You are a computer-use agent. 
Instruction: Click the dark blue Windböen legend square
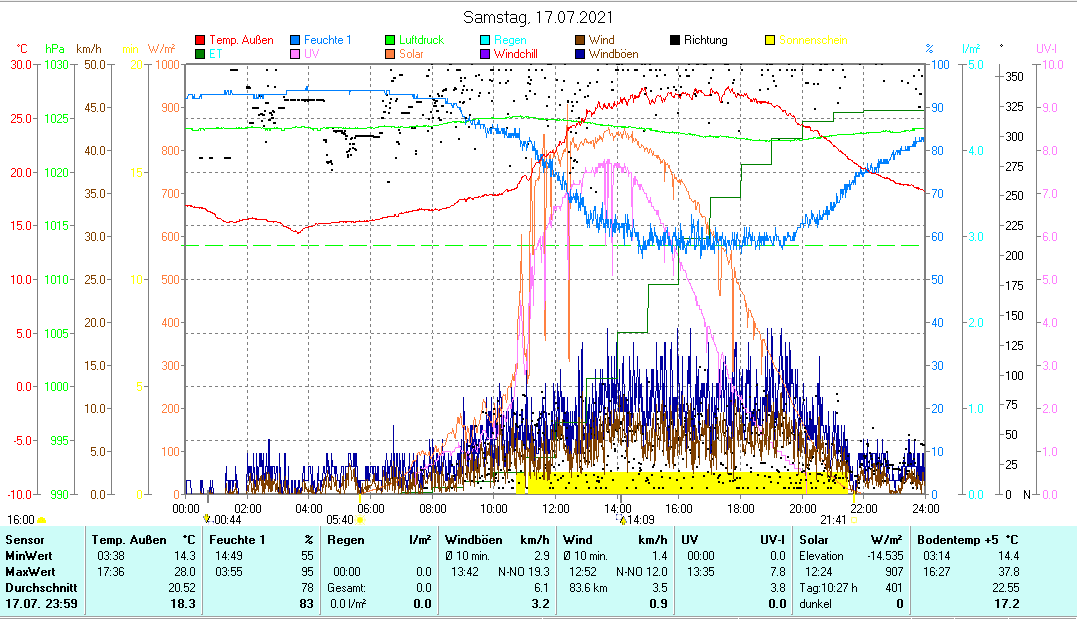(581, 54)
